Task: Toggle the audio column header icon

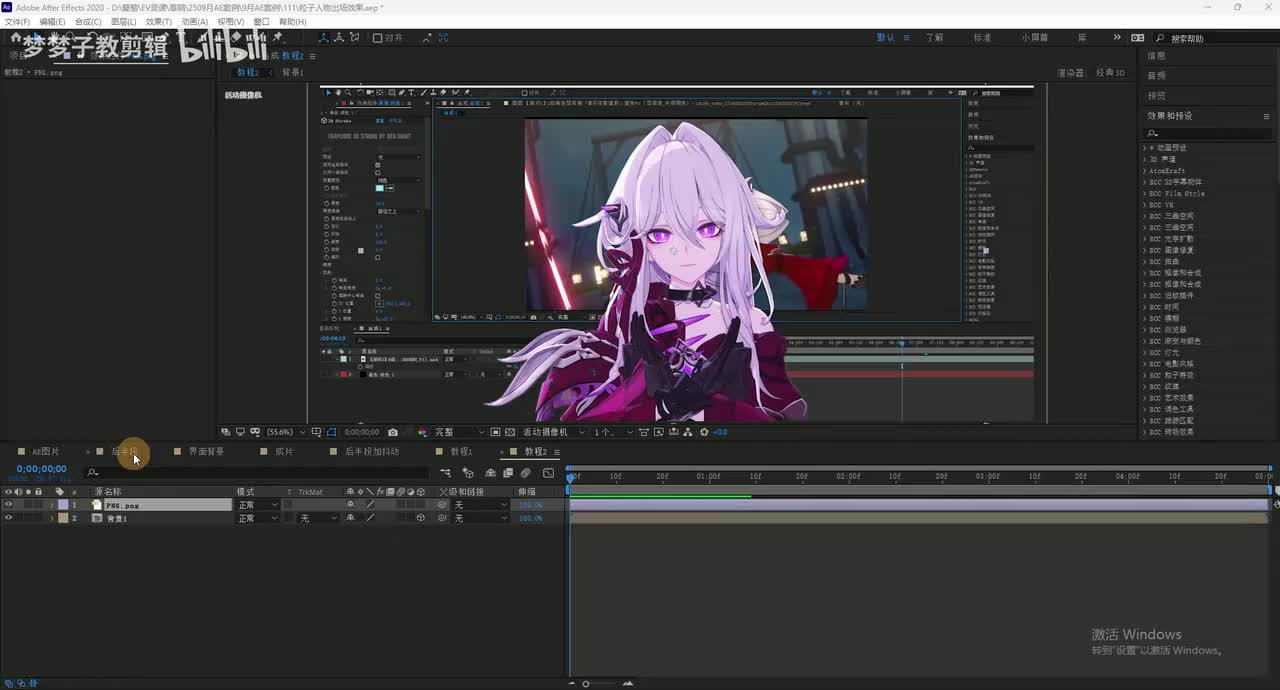Action: [18, 492]
